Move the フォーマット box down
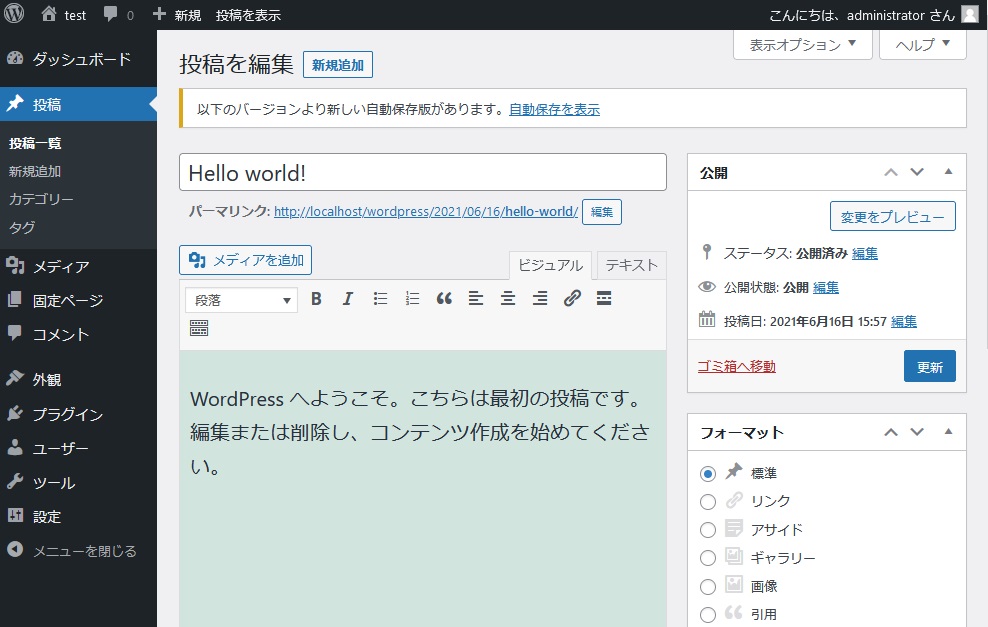 click(x=917, y=432)
